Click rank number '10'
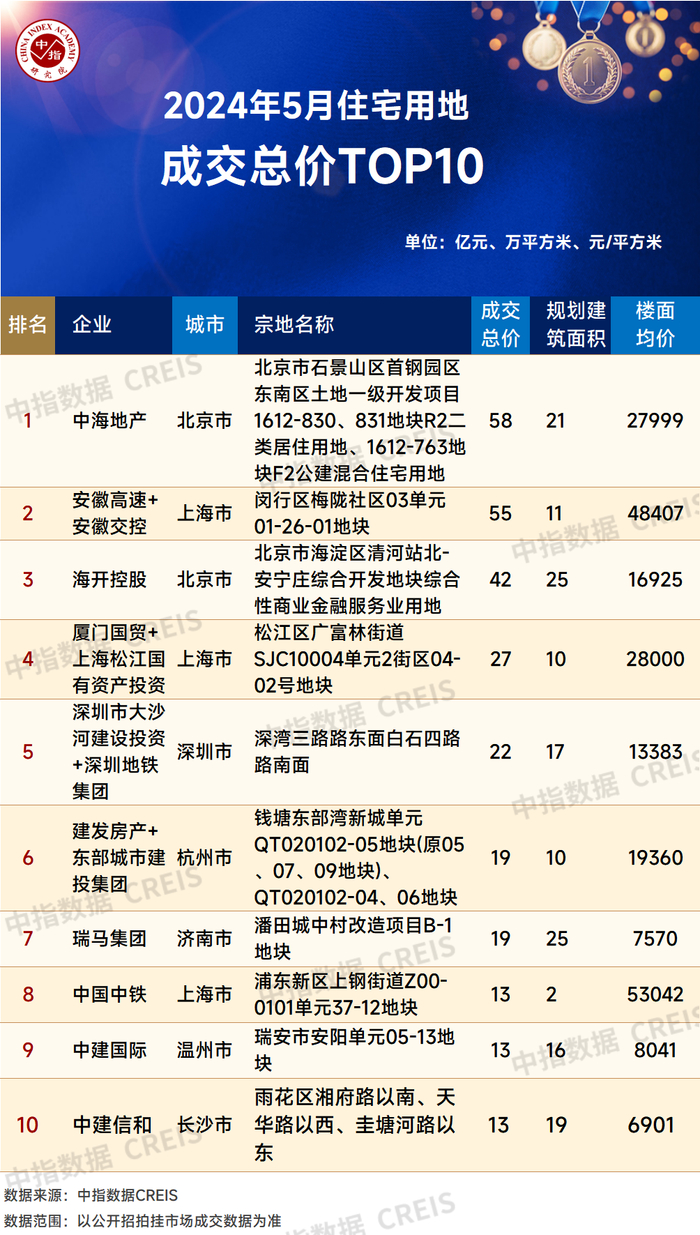This screenshot has height=1235, width=700. tap(28, 1125)
